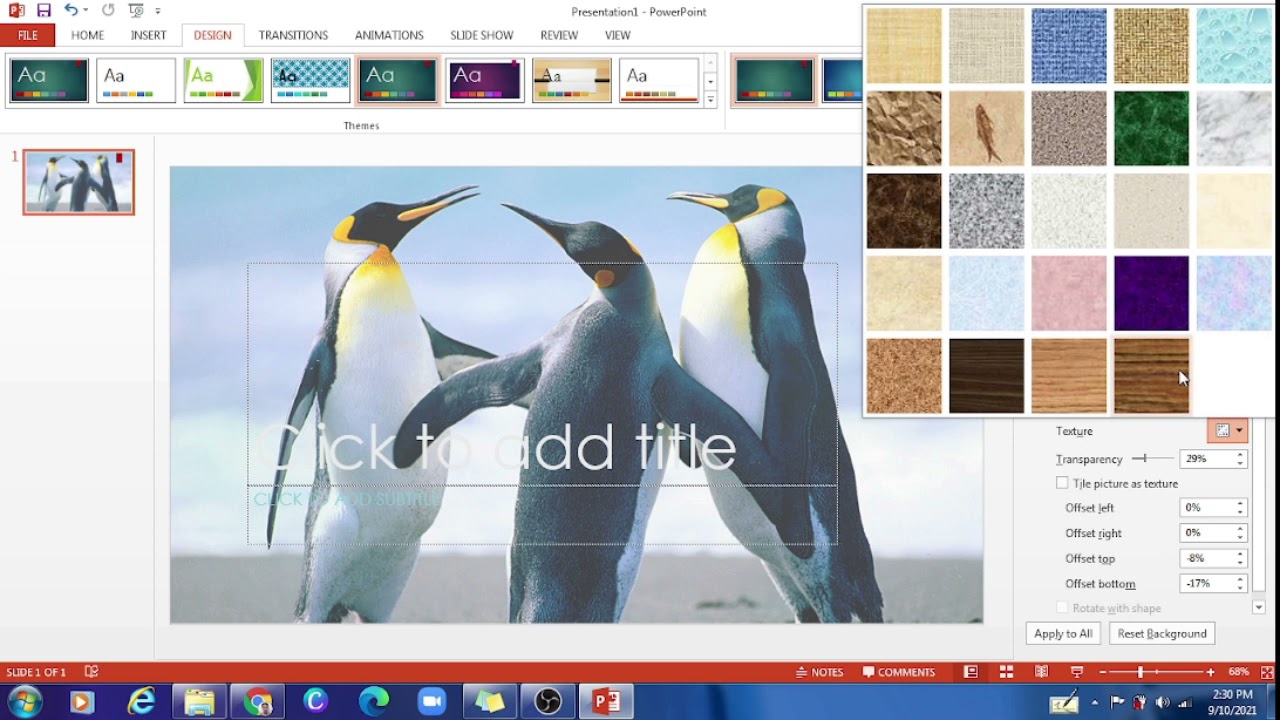Open the TRANSITIONS tab
Viewport: 1280px width, 720px height.
[293, 35]
